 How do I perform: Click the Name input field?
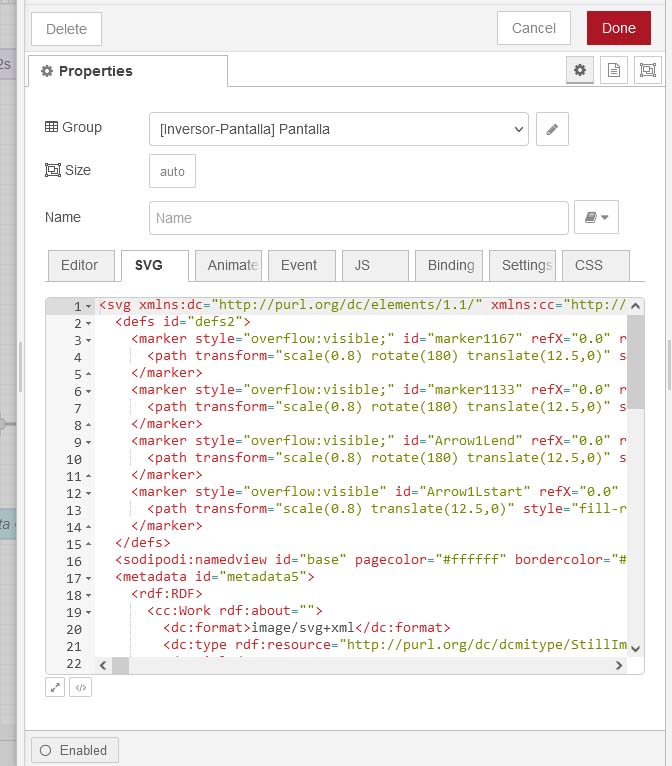[x=359, y=217]
